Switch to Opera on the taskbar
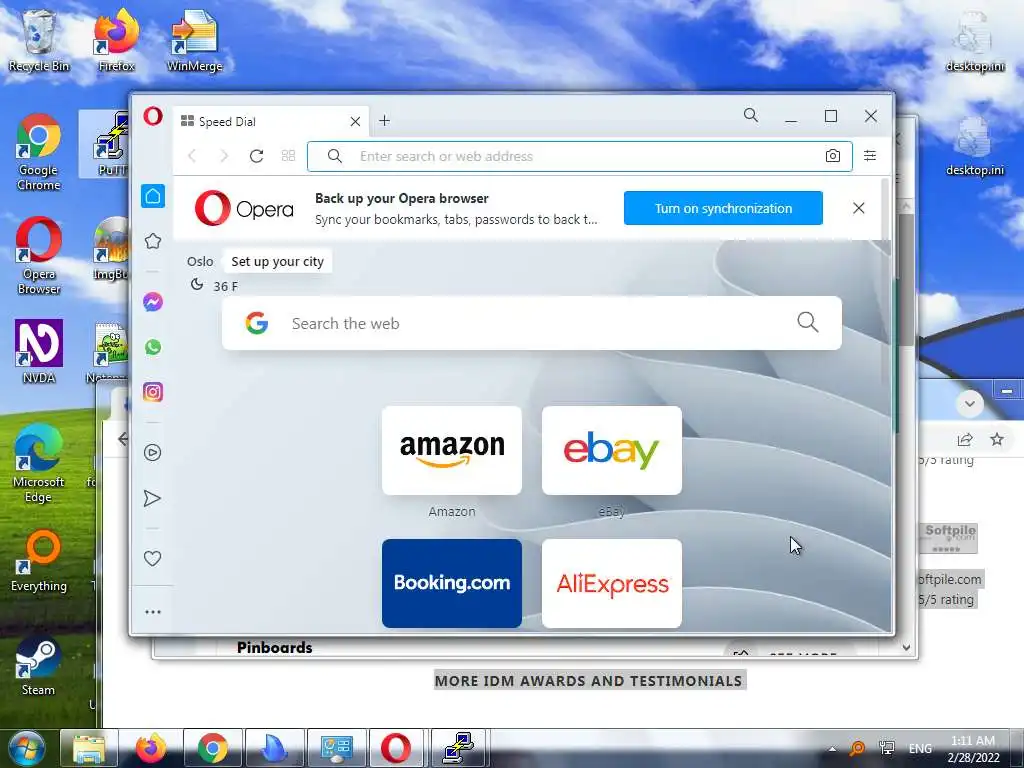Screen dimensions: 1024x768 tap(396, 748)
